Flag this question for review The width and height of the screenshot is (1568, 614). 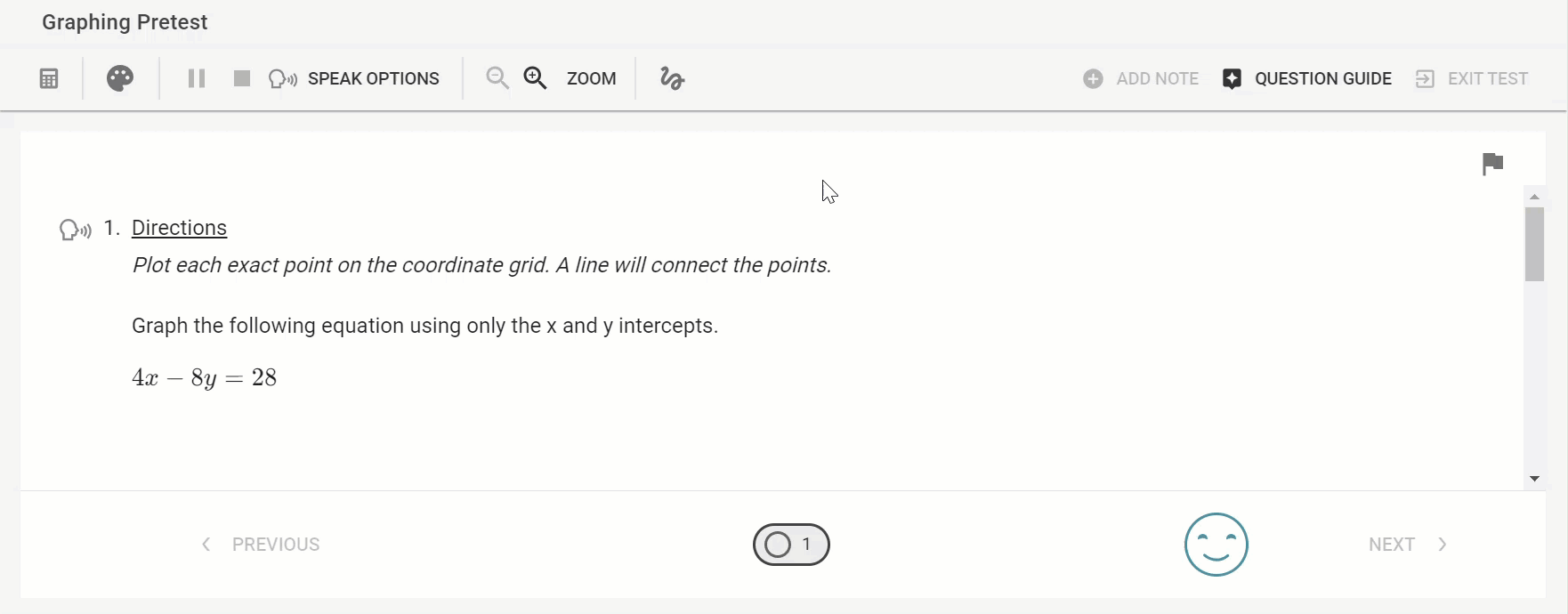[1492, 164]
